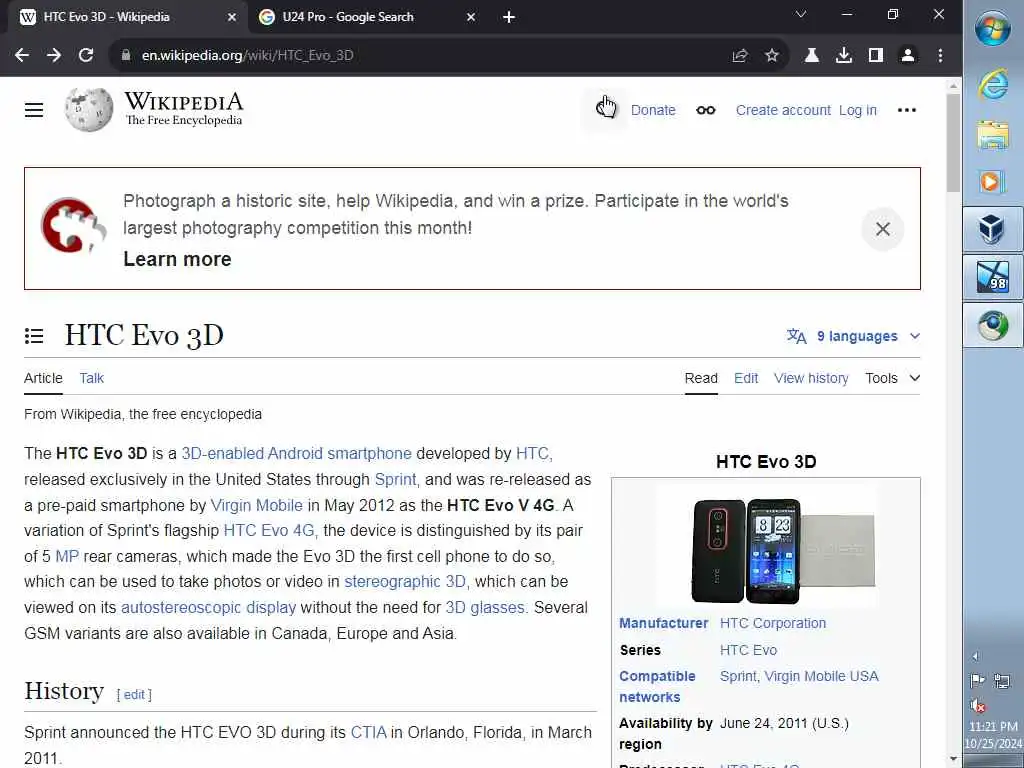Open the tab search chevron
The width and height of the screenshot is (1024, 768).
point(801,14)
